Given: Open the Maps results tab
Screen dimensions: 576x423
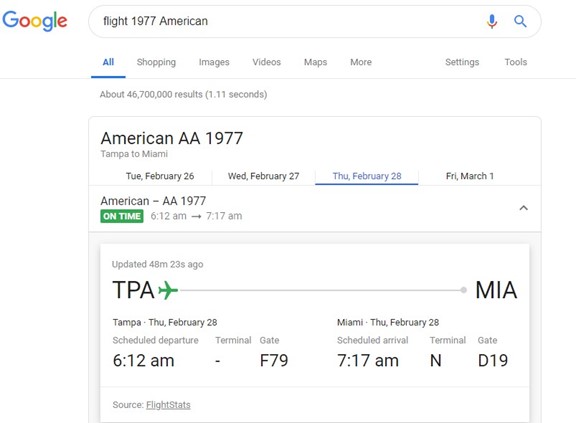Looking at the screenshot, I should [315, 62].
